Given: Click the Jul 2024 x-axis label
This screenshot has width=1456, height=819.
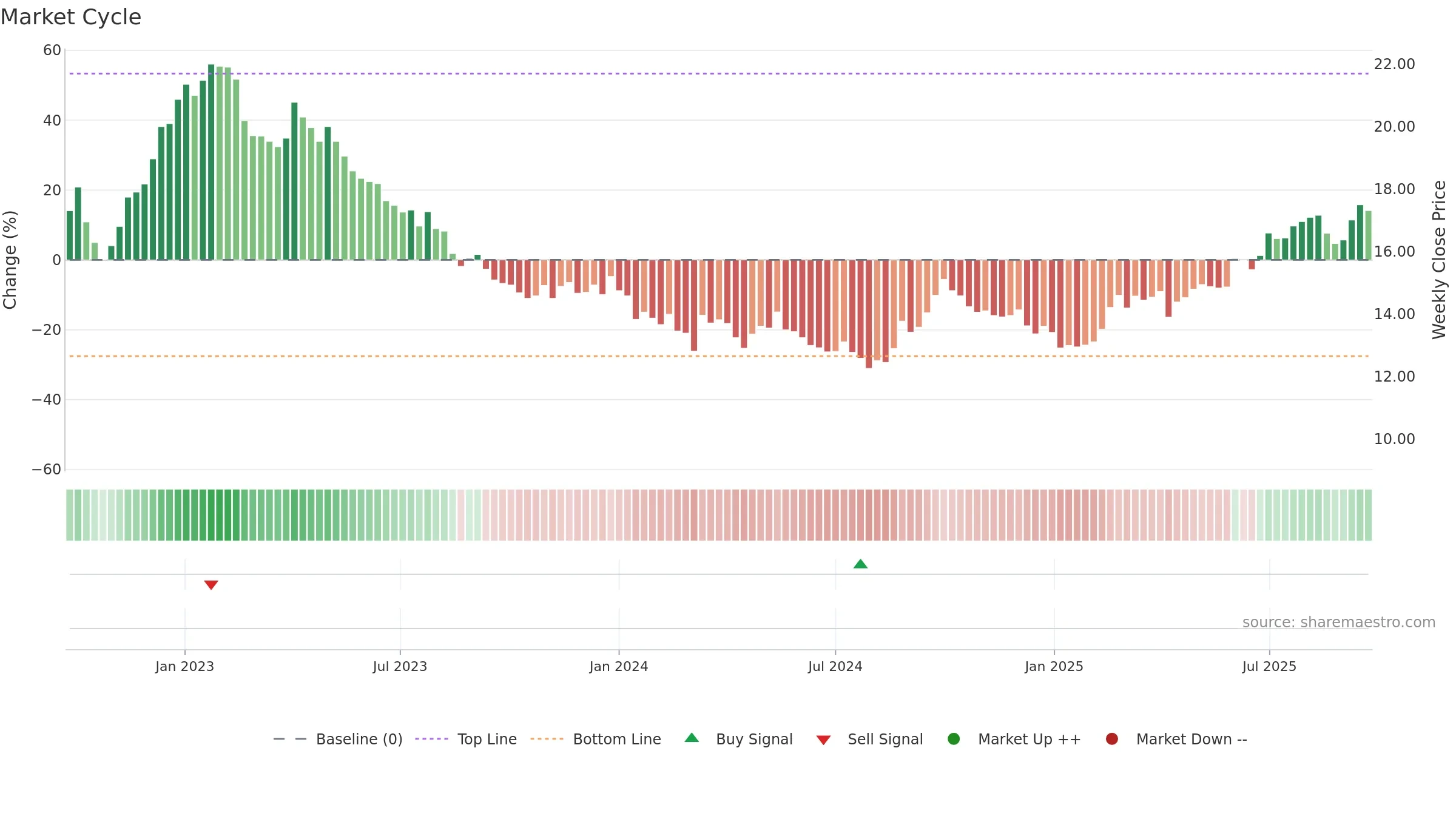Looking at the screenshot, I should [835, 666].
